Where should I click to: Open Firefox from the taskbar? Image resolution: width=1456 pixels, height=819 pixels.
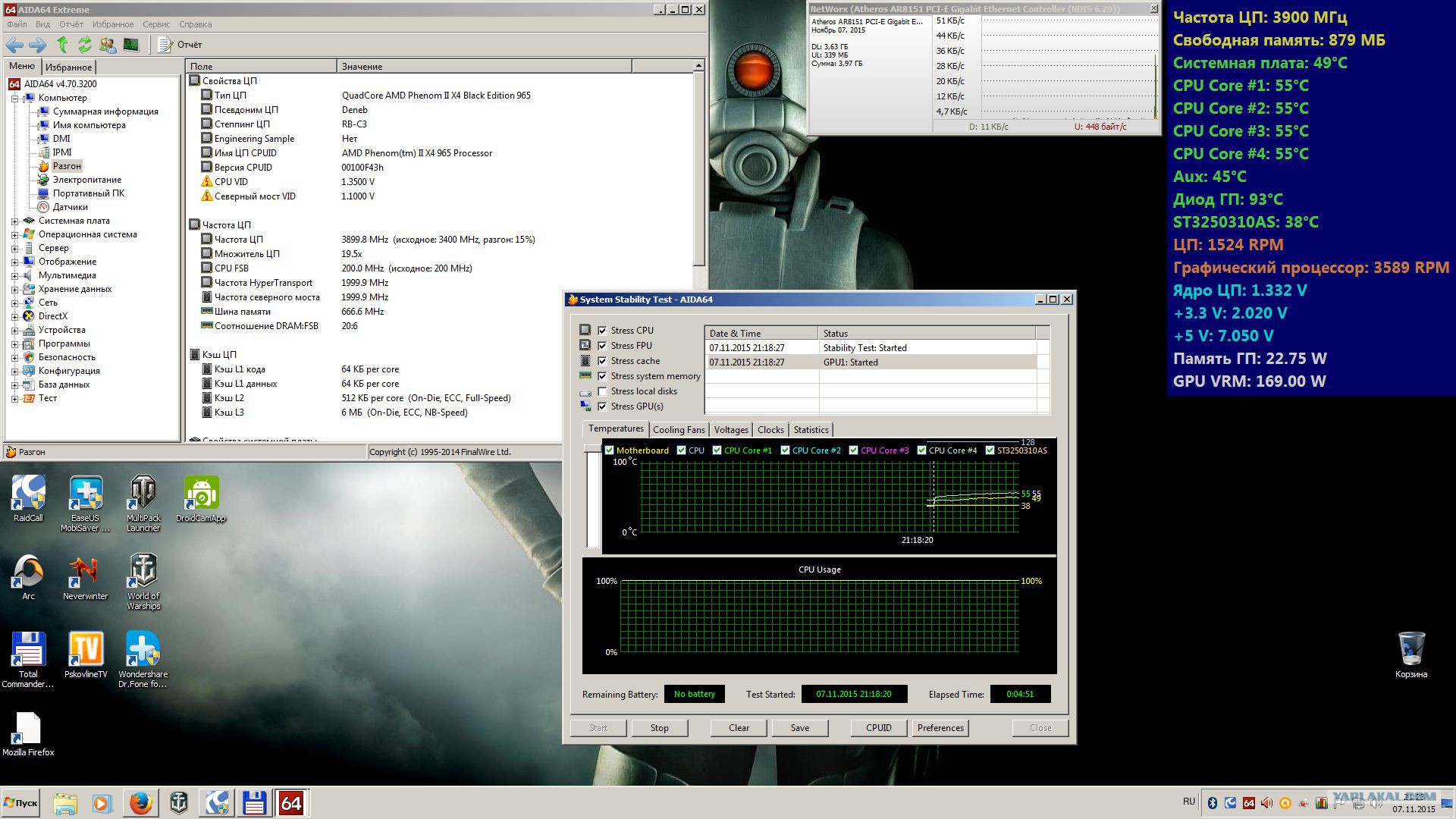pos(140,803)
